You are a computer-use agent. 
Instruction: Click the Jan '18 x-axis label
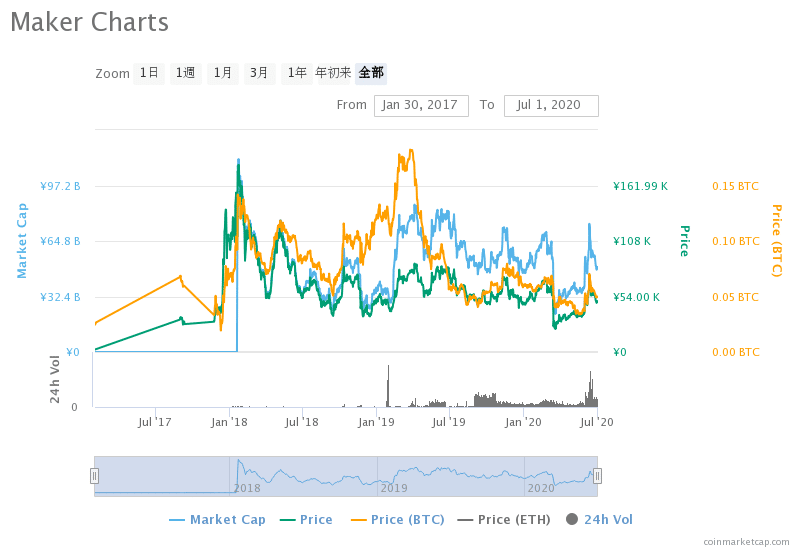click(x=229, y=422)
